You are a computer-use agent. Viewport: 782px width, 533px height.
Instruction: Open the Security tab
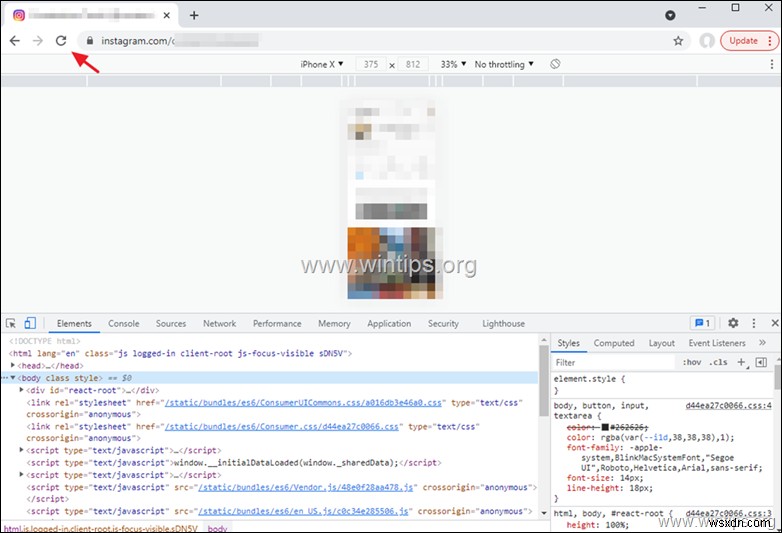443,324
